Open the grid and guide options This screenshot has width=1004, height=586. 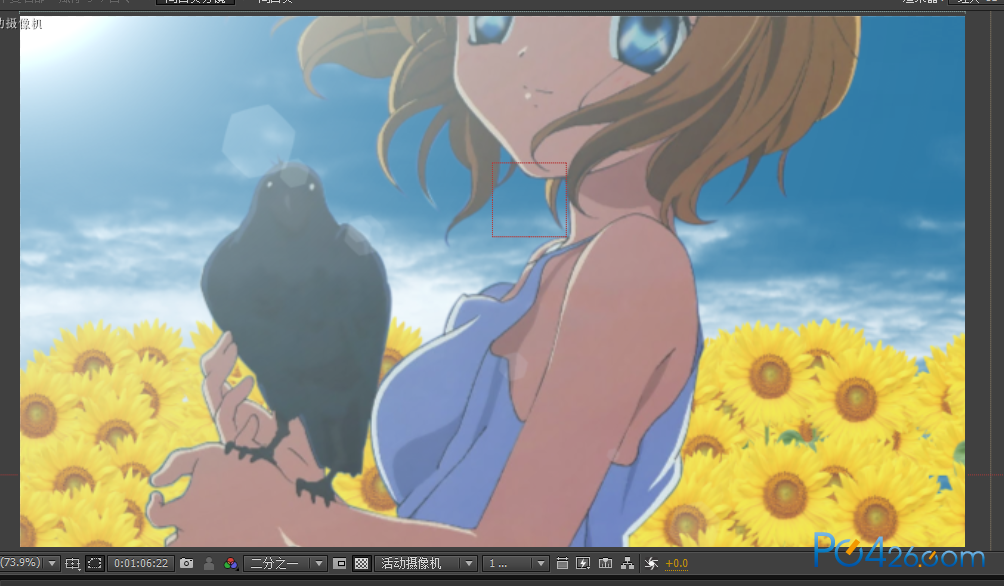[72, 564]
